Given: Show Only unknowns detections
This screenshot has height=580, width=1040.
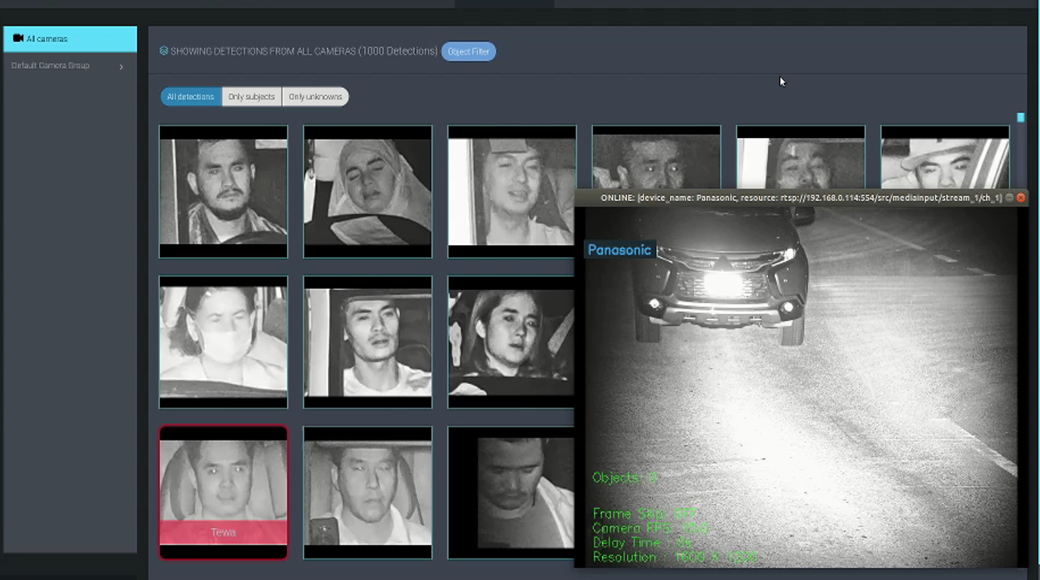Looking at the screenshot, I should [x=315, y=97].
